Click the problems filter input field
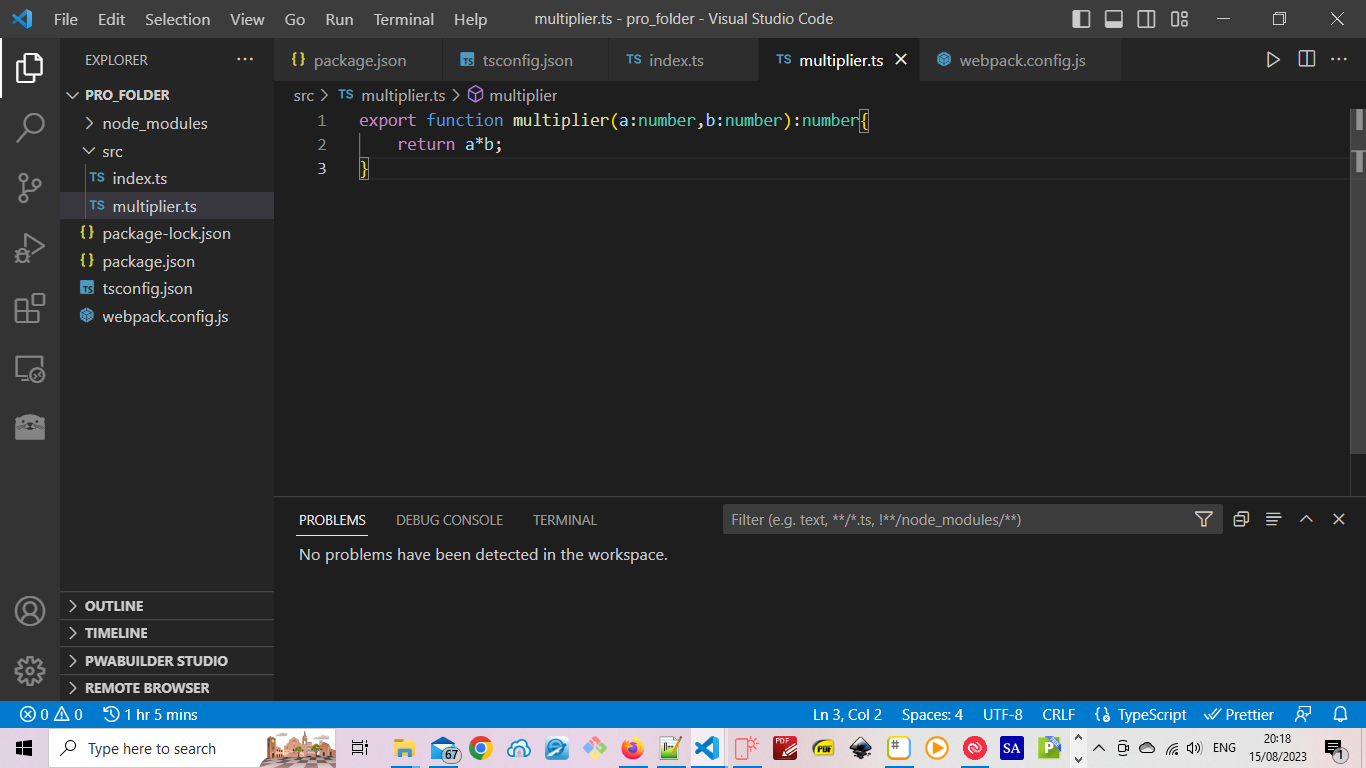The width and height of the screenshot is (1366, 768). click(x=955, y=519)
